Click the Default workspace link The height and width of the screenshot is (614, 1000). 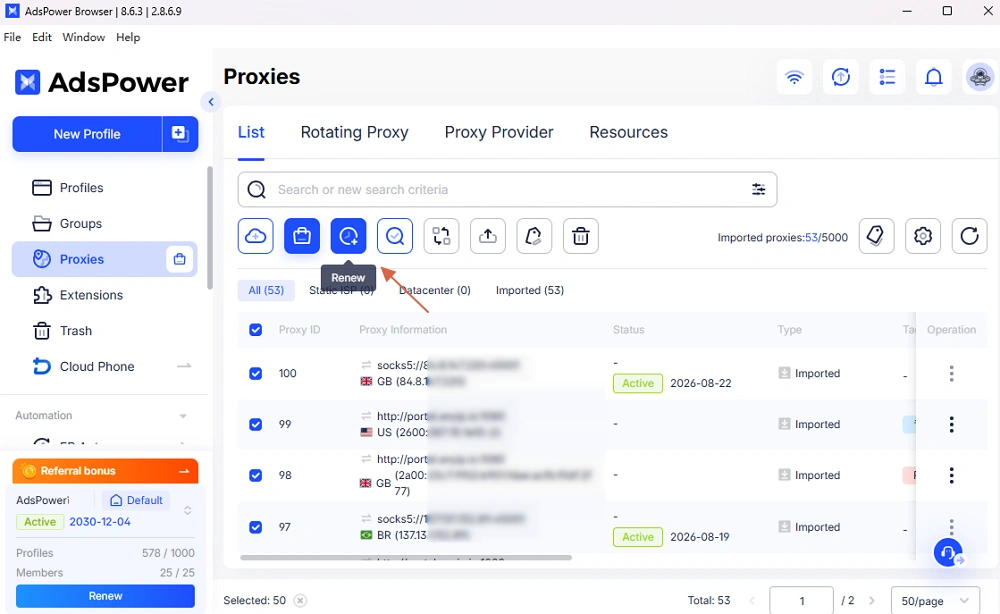[x=136, y=500]
